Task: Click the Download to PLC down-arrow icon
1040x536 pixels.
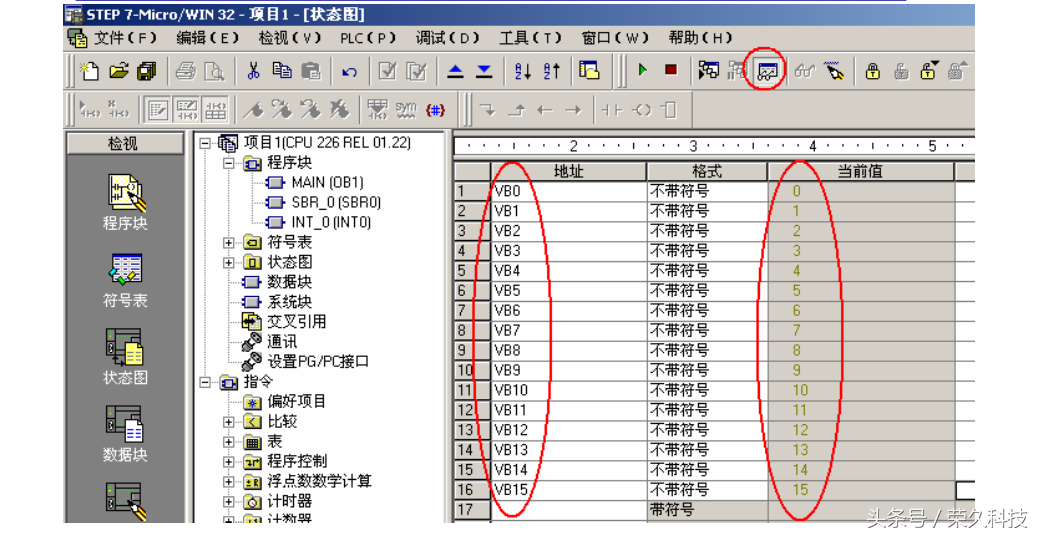Action: point(484,71)
